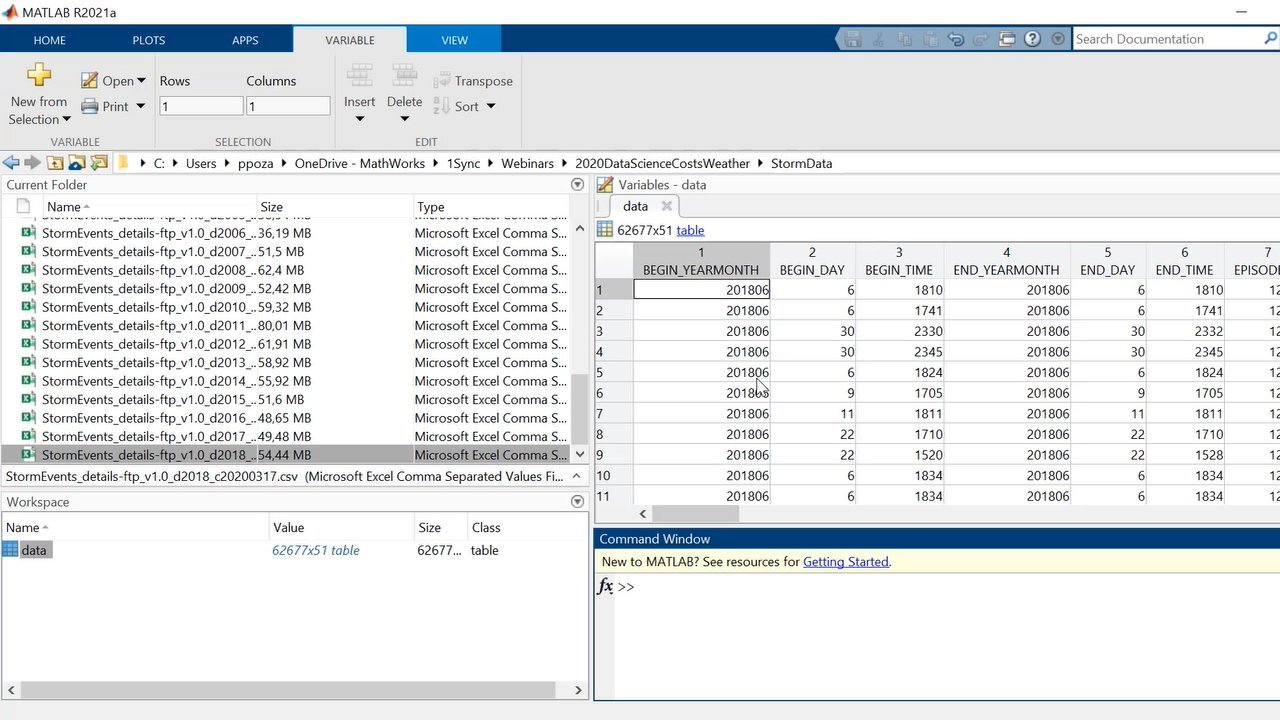Click the Undo arrow in quick access toolbar
The height and width of the screenshot is (720, 1280).
[955, 39]
